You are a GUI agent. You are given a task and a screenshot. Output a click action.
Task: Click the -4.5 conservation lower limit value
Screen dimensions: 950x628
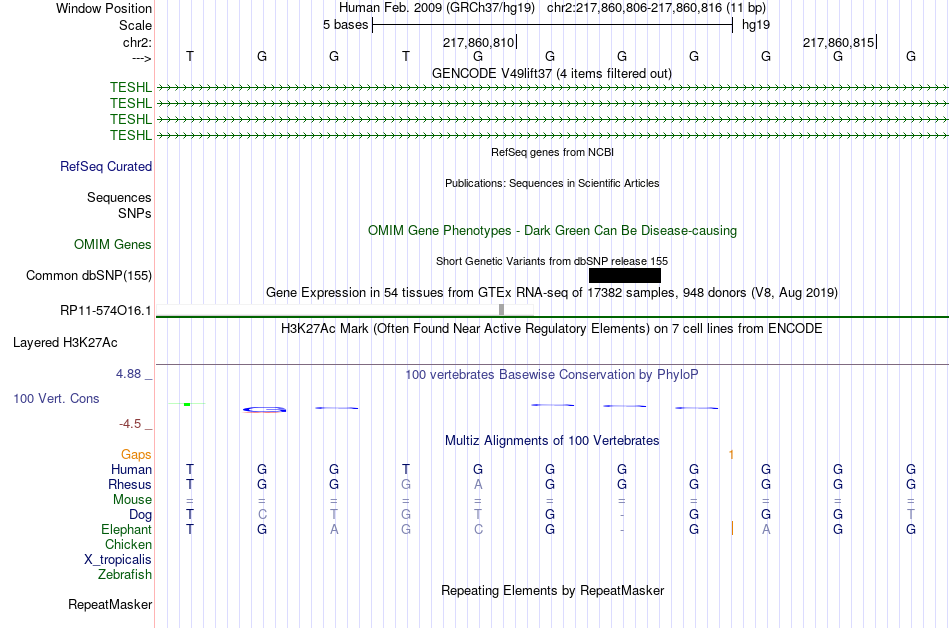[x=130, y=423]
